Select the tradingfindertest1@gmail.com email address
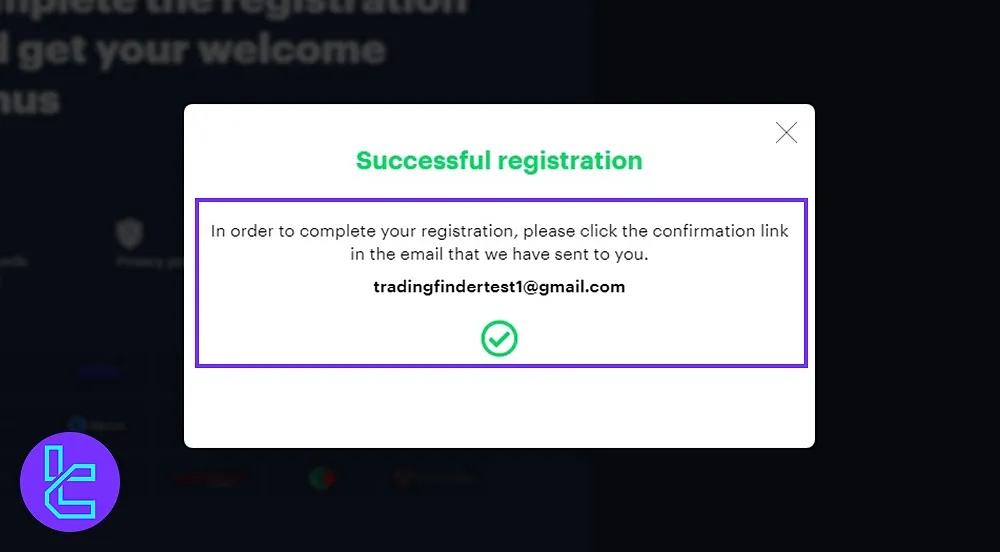1000x552 pixels. tap(499, 287)
